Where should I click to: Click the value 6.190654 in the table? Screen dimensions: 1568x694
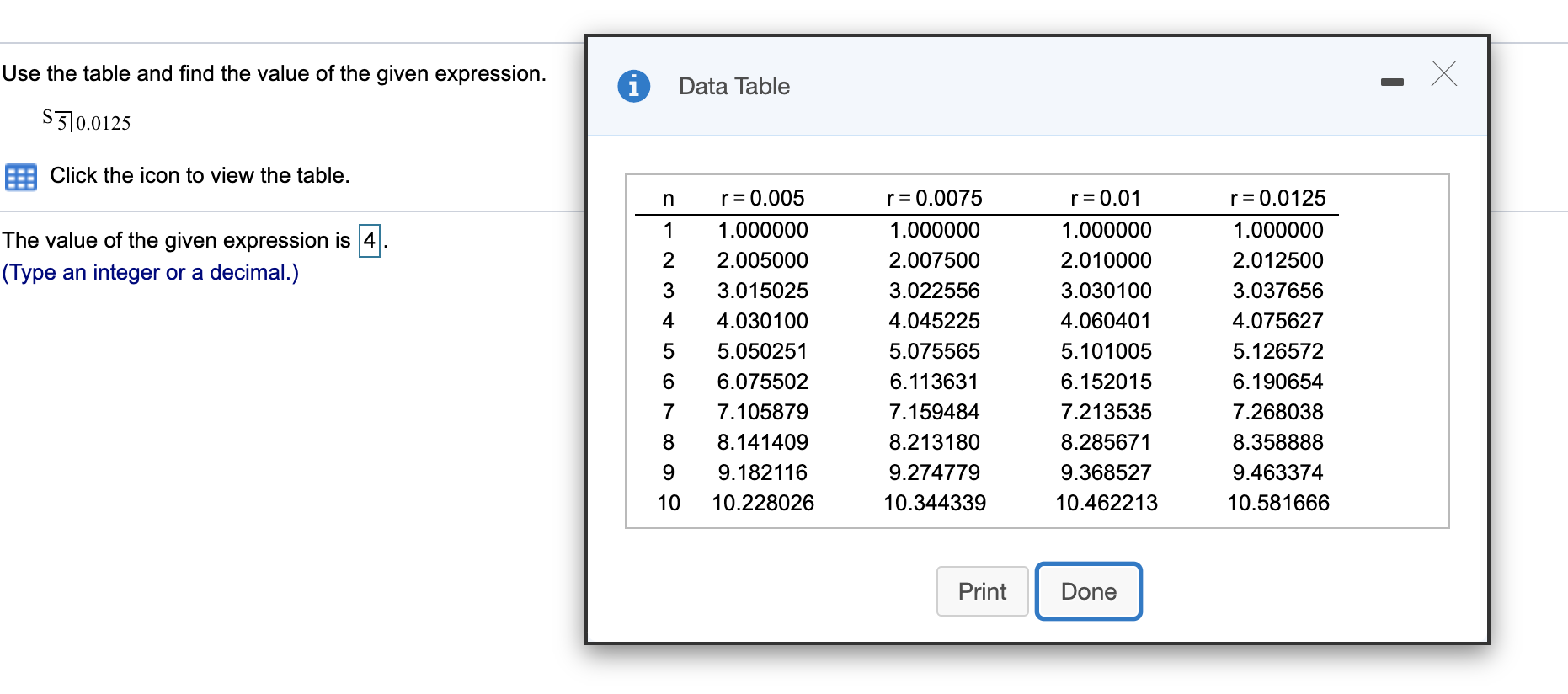click(1277, 382)
